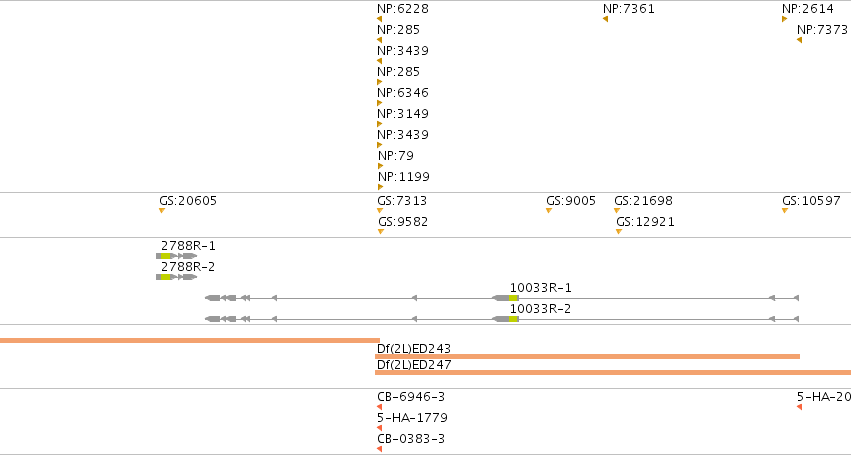Select the red arrow below 5-HA-1779
Screen dimensions: 851x455
(379, 428)
